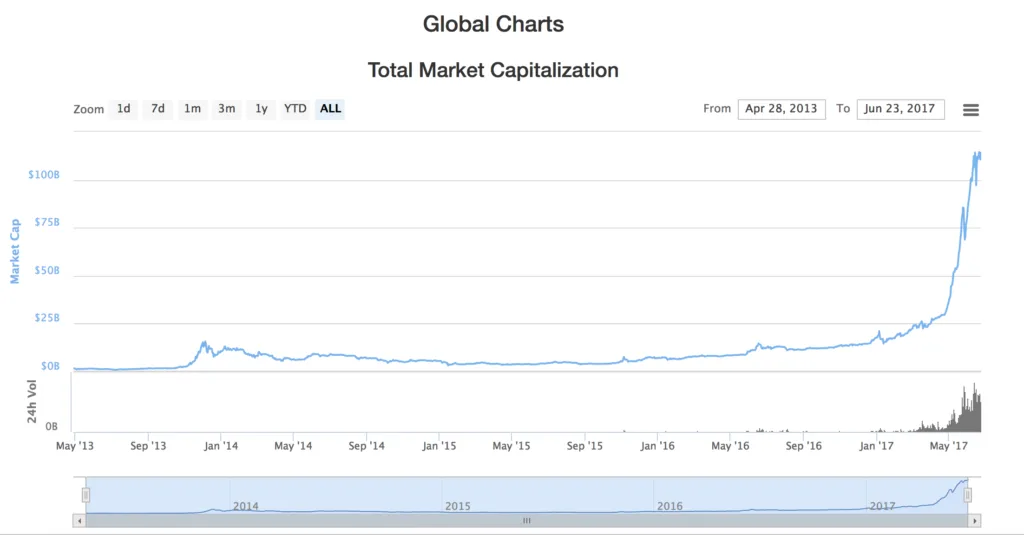The image size is (1024, 535).
Task: Set zoom to 7d
Action: [157, 109]
